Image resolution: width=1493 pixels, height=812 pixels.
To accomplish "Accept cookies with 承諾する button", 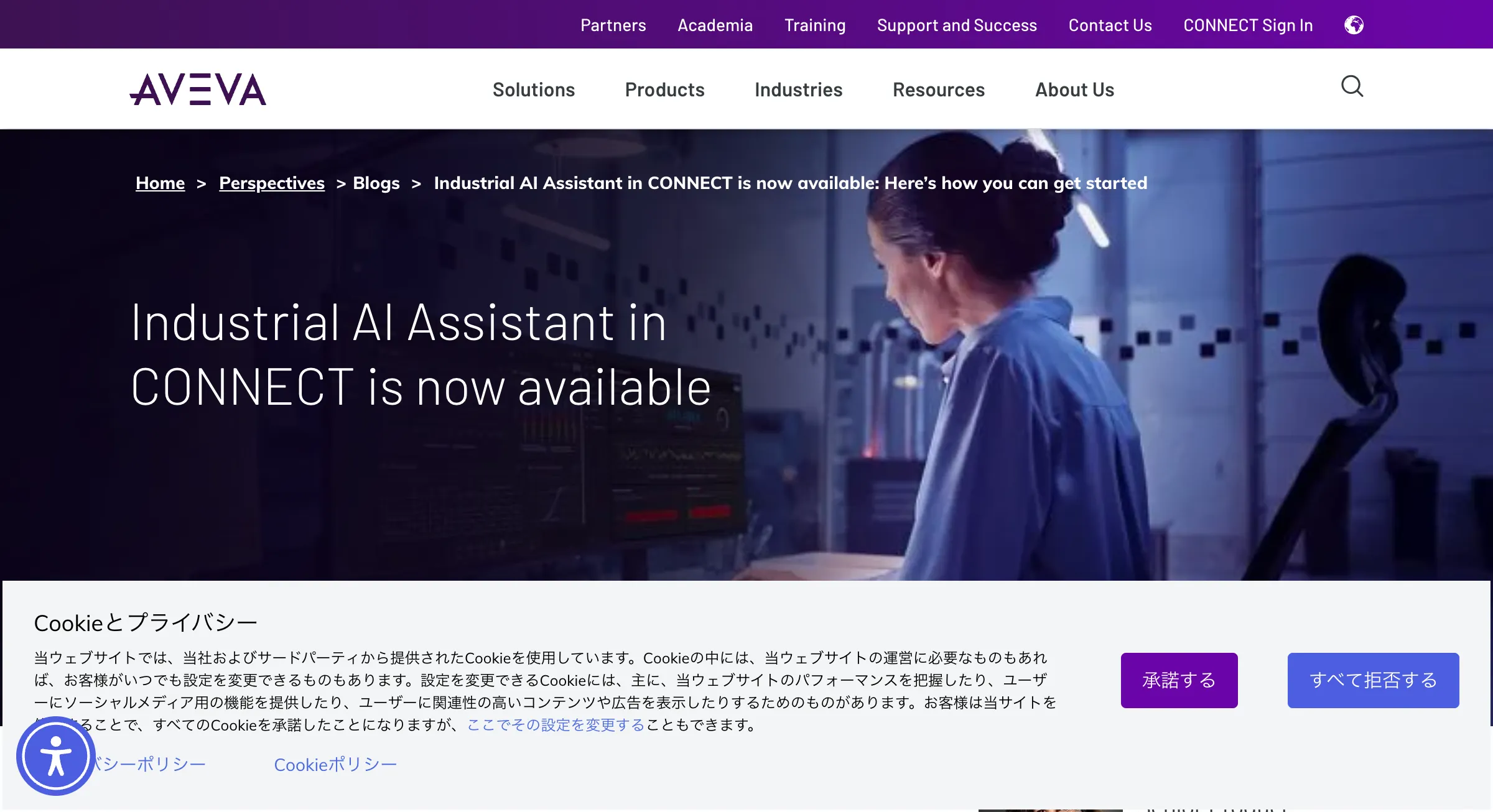I will [x=1179, y=680].
